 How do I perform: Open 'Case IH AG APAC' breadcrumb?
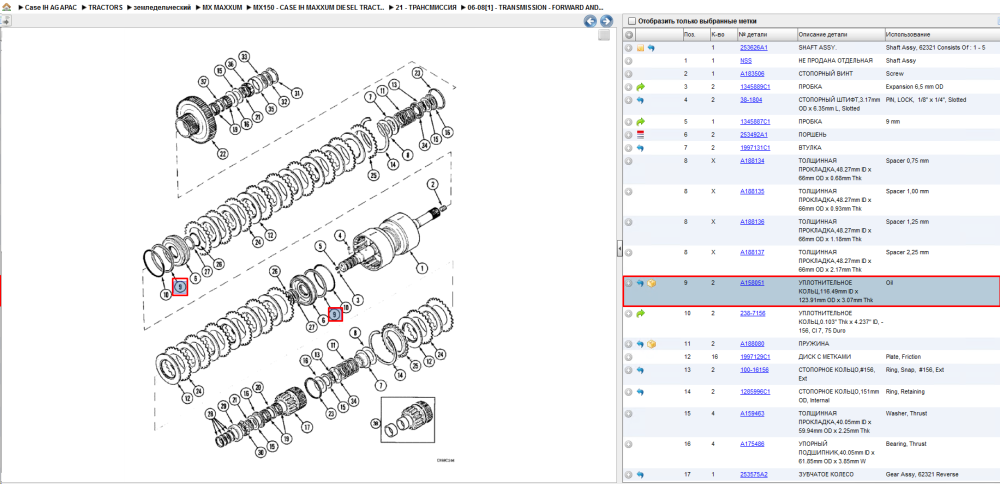tap(50, 7)
